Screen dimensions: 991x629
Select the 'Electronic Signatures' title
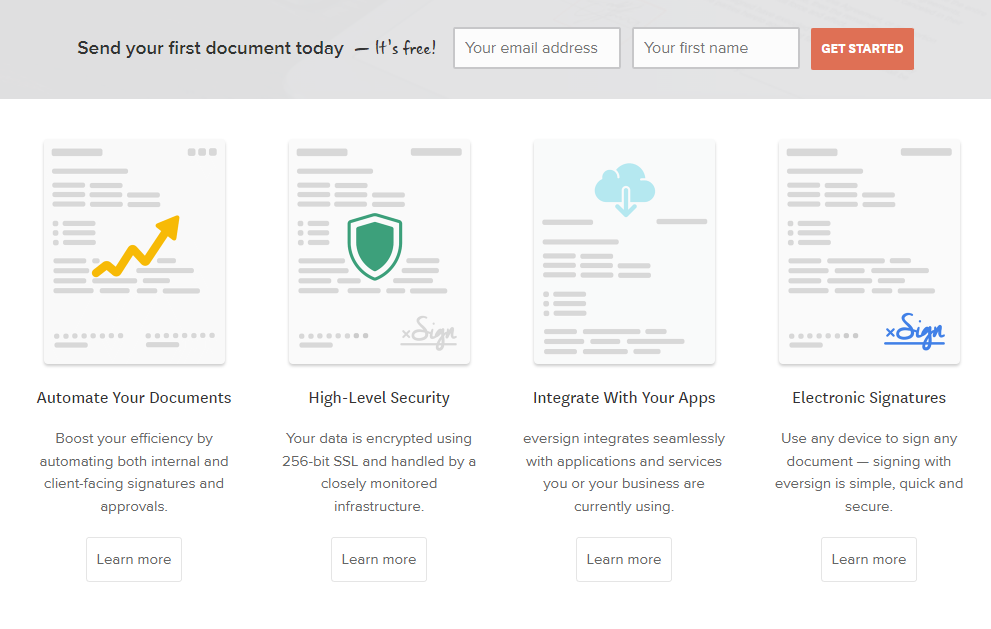tap(869, 398)
